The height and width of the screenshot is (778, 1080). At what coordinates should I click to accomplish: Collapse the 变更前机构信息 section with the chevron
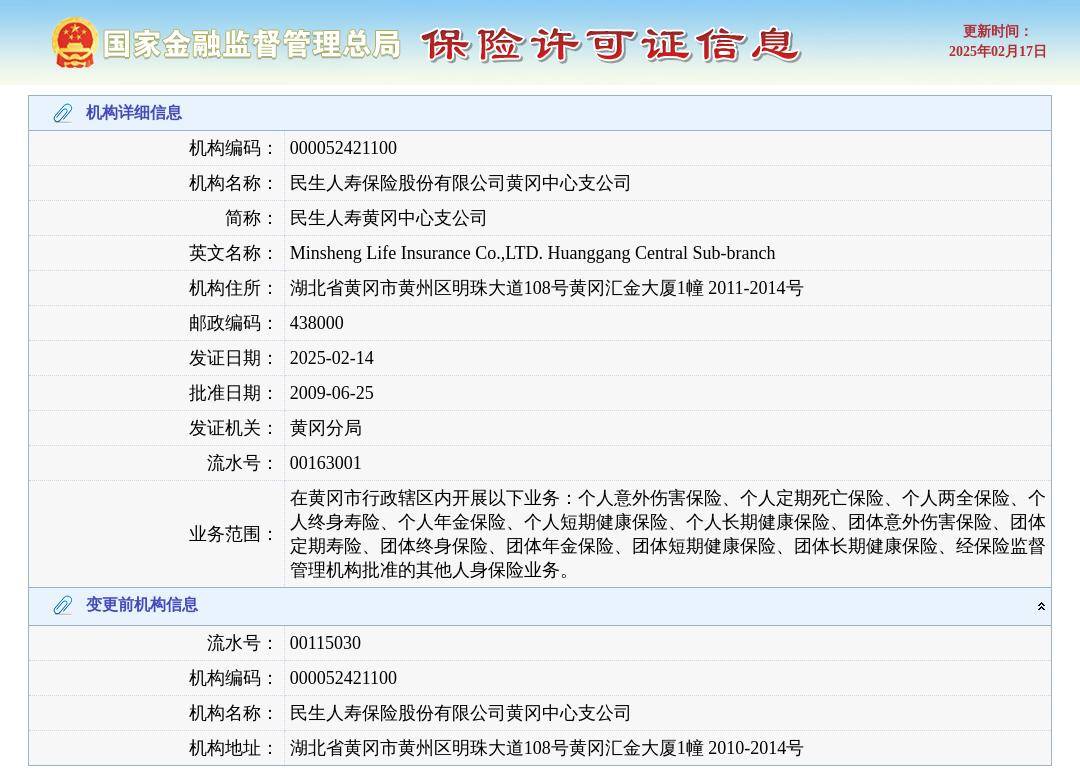tap(1041, 607)
